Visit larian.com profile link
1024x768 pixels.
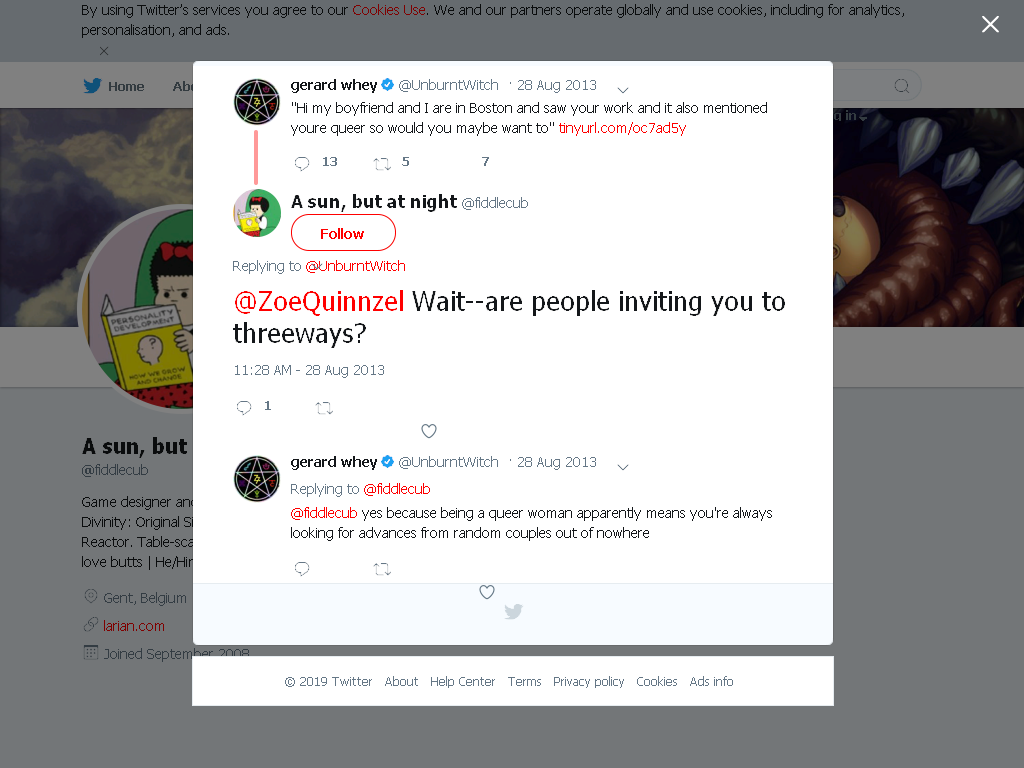coord(133,626)
